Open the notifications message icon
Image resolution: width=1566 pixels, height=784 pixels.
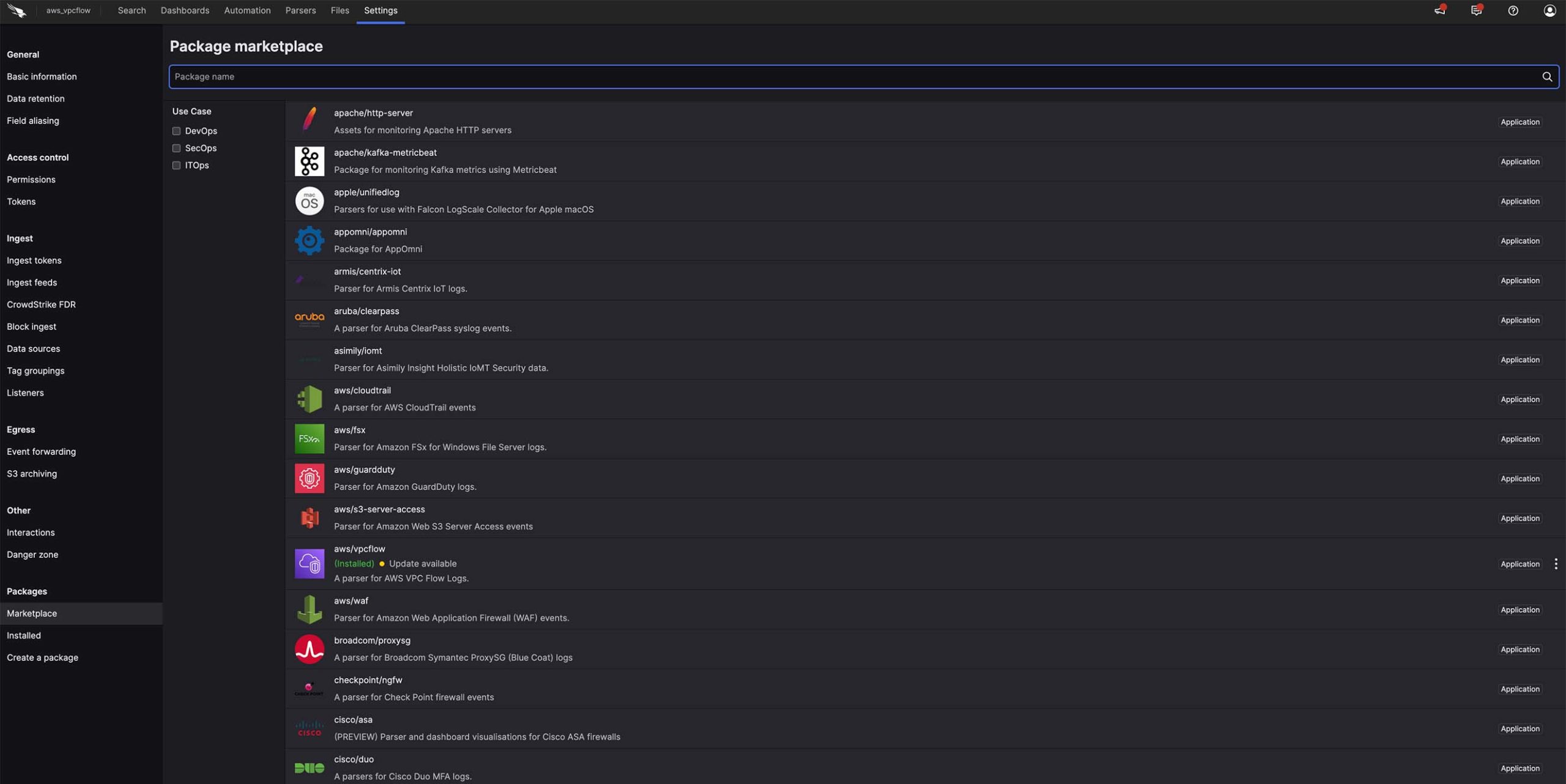[1477, 10]
